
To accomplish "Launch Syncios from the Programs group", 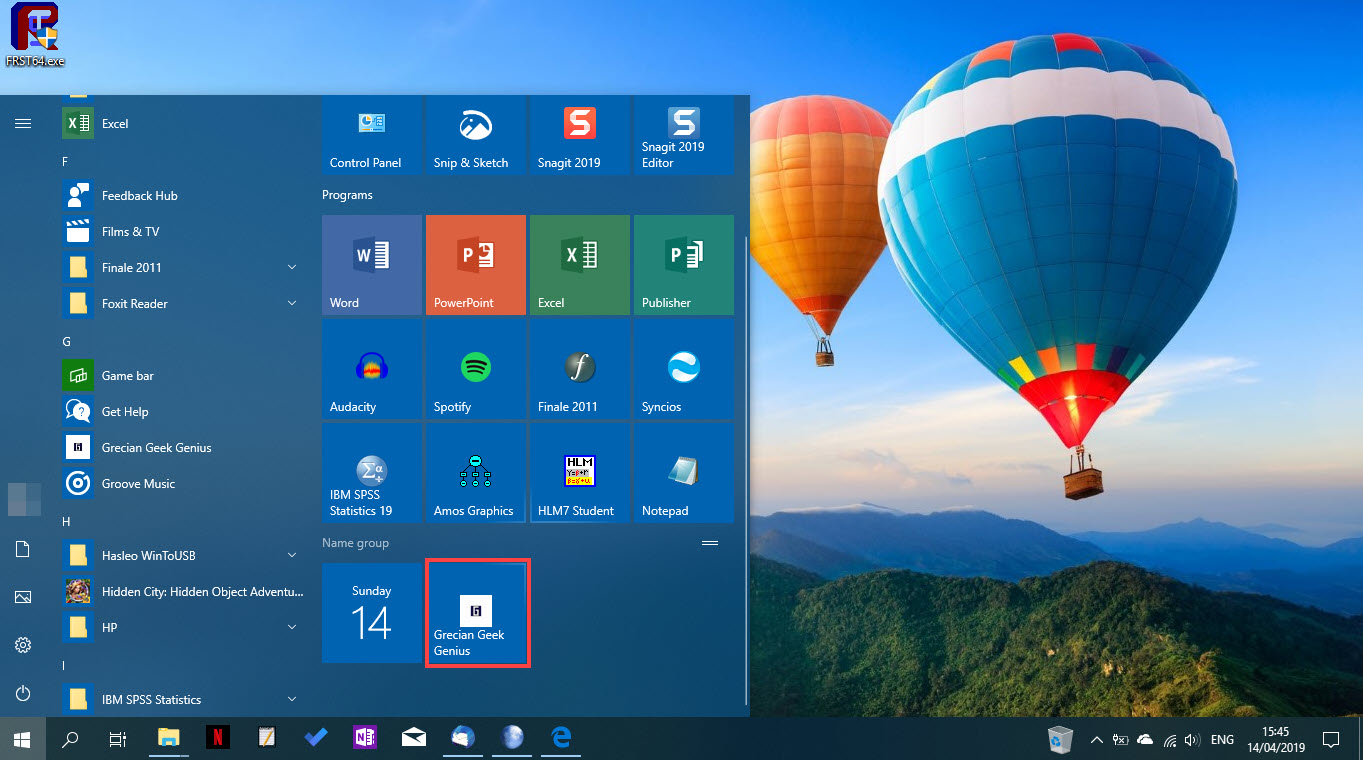I will (683, 368).
